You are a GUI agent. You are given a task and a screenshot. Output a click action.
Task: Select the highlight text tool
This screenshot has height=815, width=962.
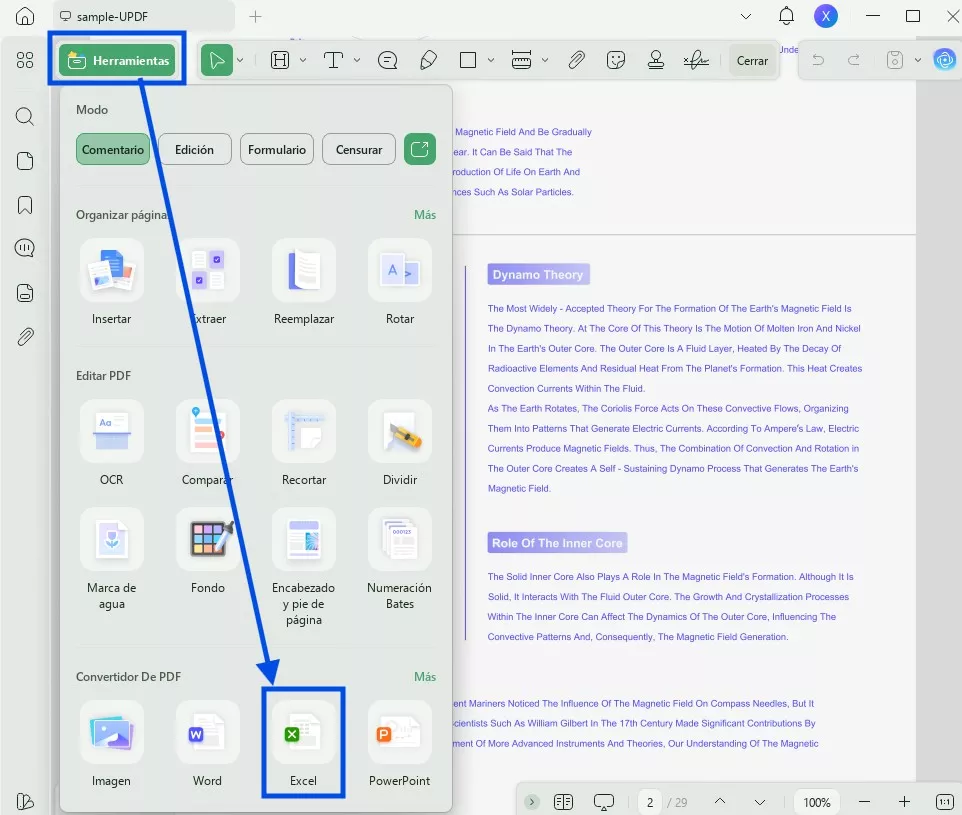click(280, 60)
